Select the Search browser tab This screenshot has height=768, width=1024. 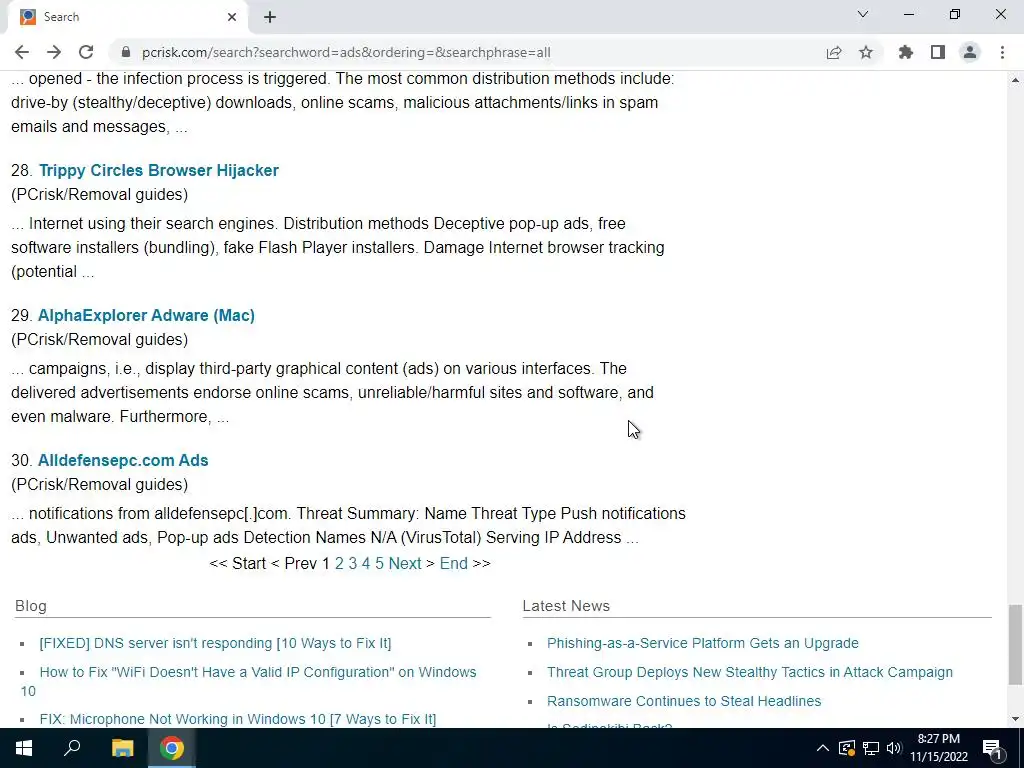[x=127, y=17]
